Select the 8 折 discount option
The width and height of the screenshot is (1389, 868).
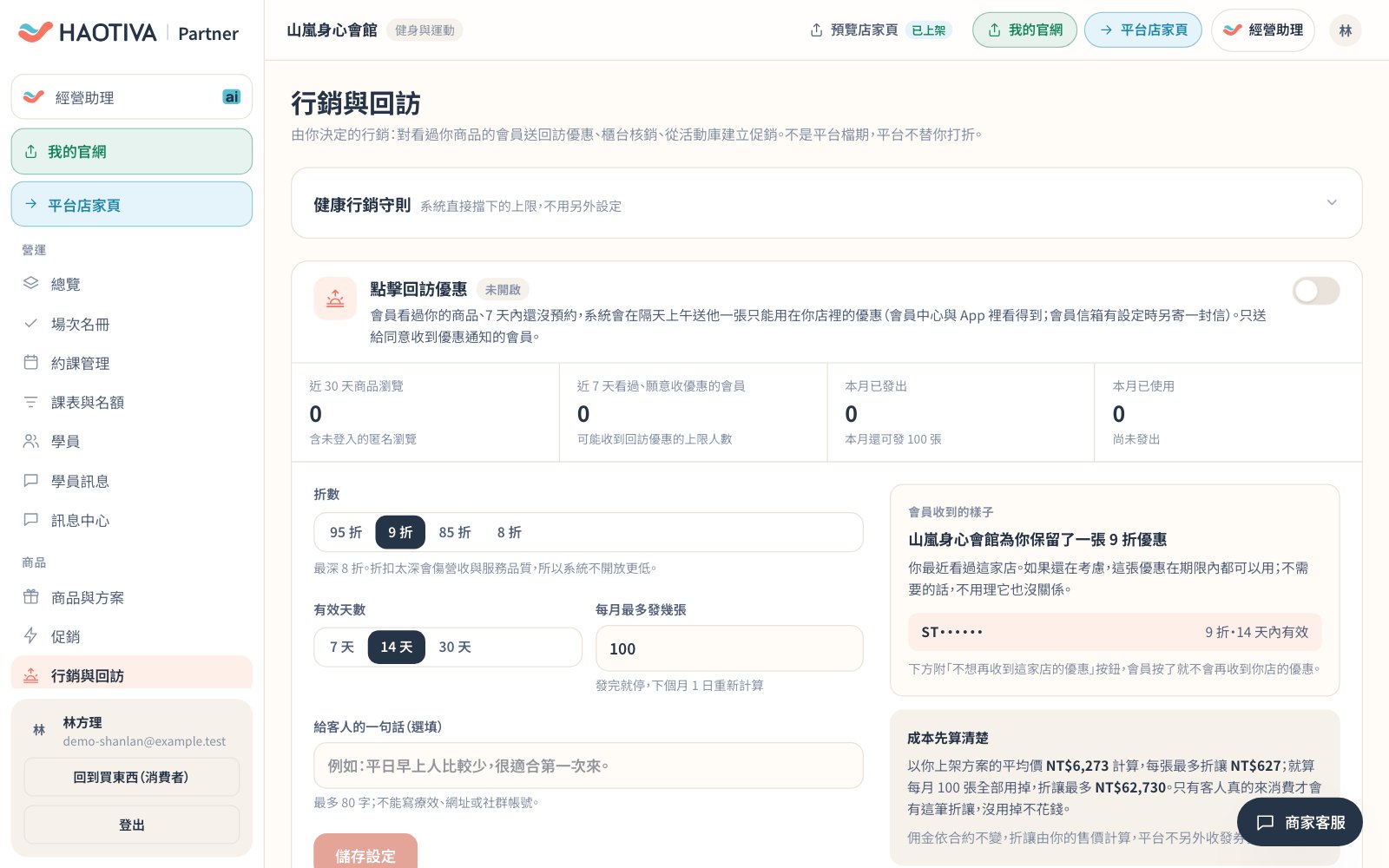pos(510,532)
